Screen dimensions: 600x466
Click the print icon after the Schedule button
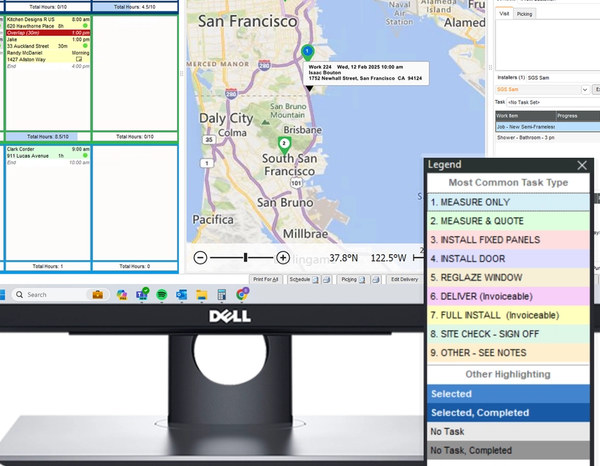click(x=326, y=280)
